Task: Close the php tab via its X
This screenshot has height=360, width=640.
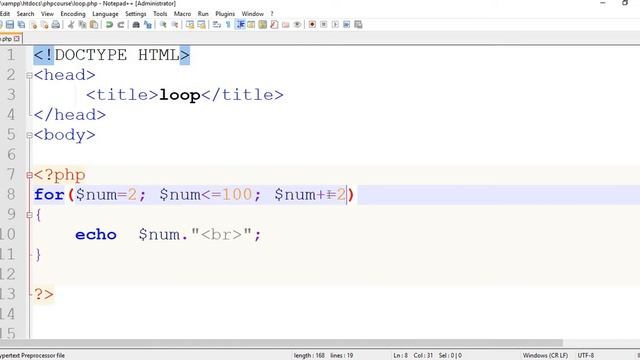Action: tap(17, 39)
